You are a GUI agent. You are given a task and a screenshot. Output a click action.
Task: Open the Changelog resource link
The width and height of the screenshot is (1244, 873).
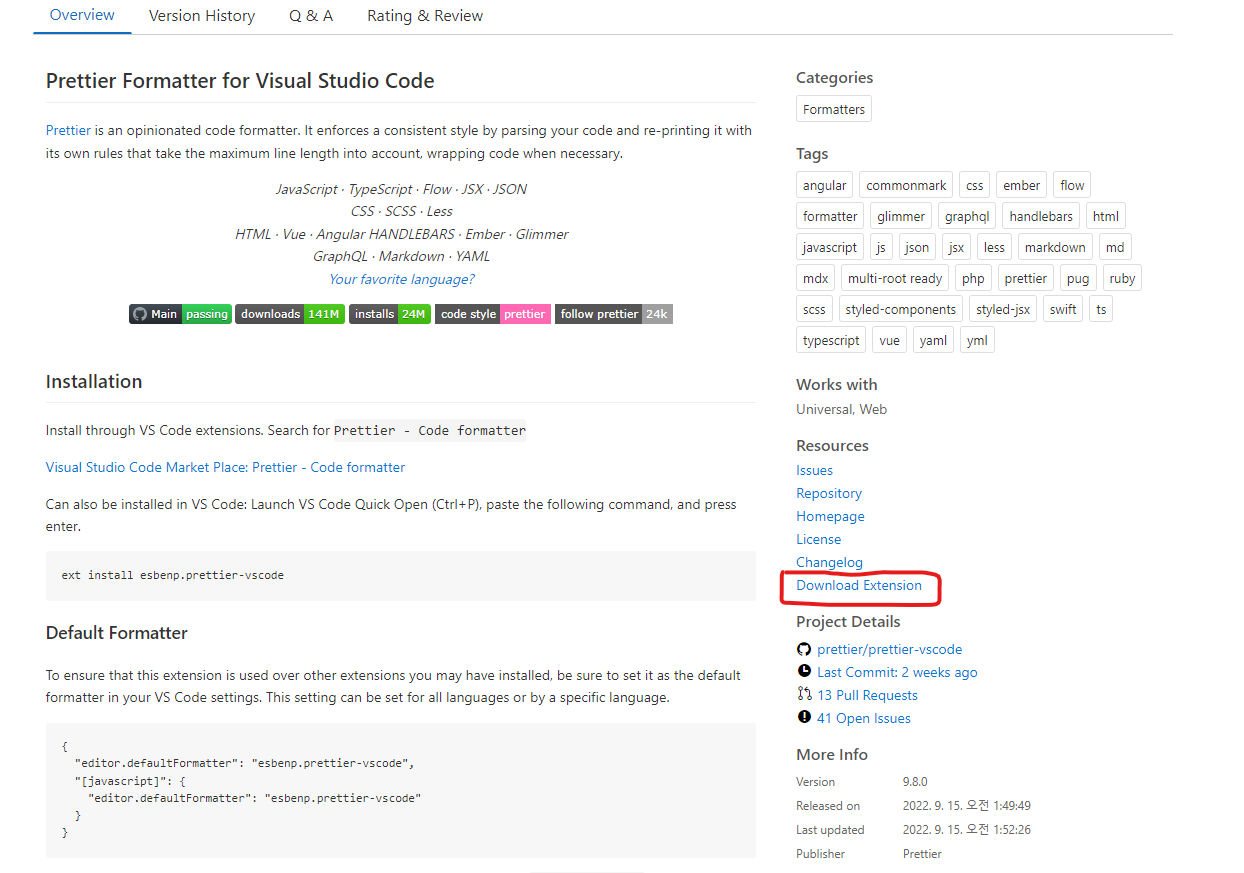pyautogui.click(x=829, y=562)
